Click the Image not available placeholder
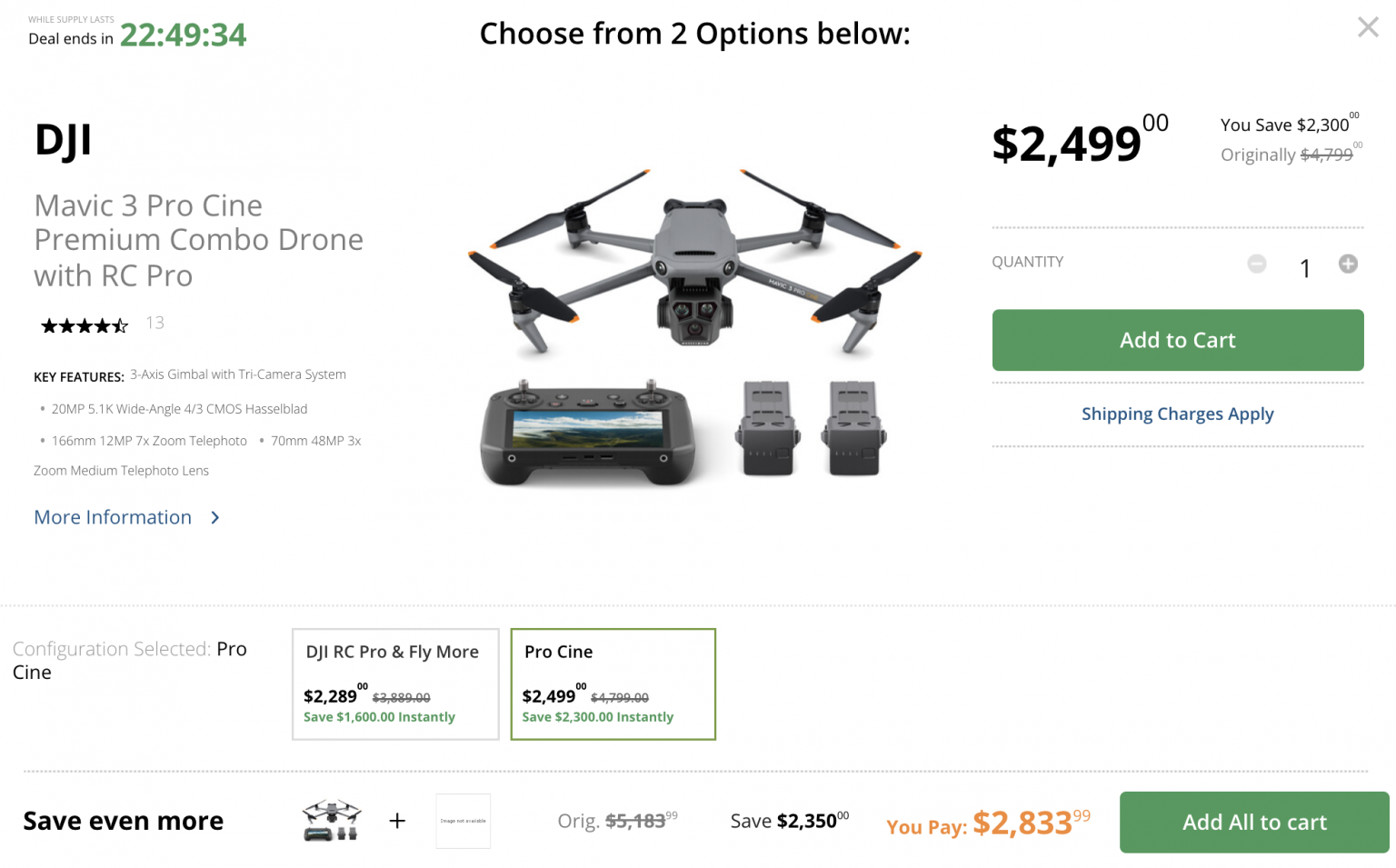The width and height of the screenshot is (1396, 868). [463, 821]
